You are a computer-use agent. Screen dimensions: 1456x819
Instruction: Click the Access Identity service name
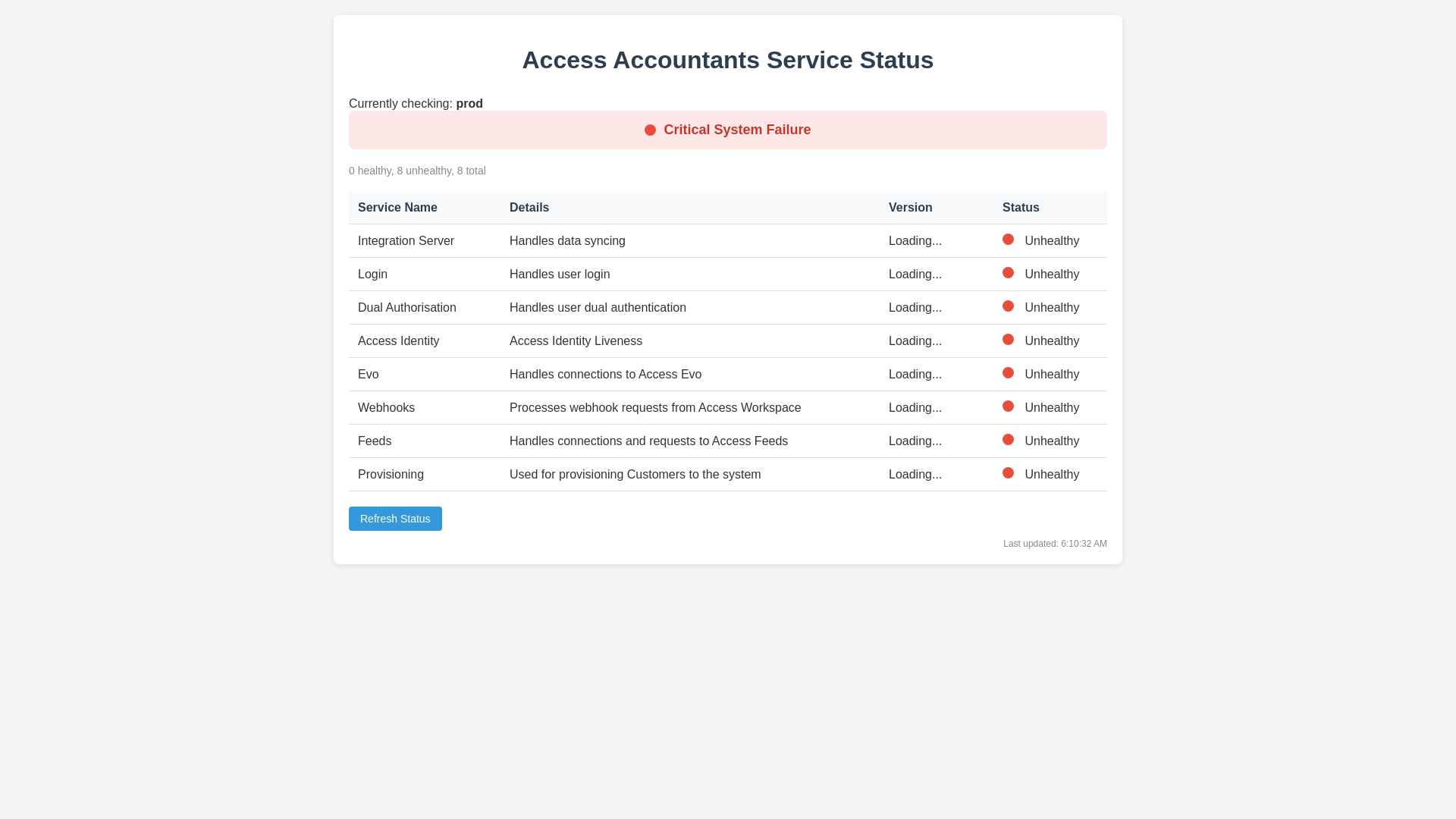[x=399, y=341]
